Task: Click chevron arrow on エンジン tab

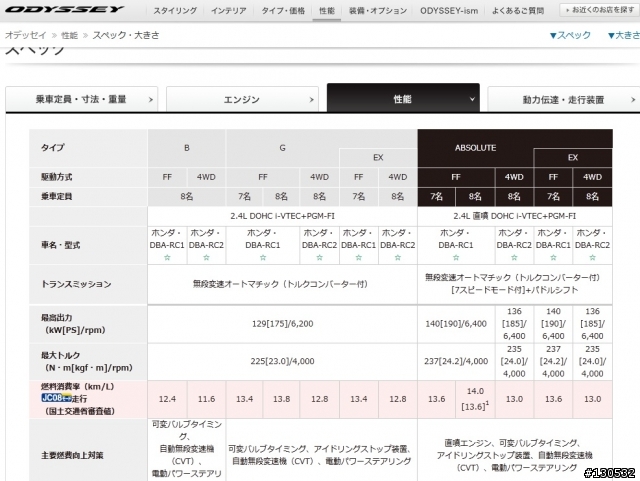Action: 311,100
